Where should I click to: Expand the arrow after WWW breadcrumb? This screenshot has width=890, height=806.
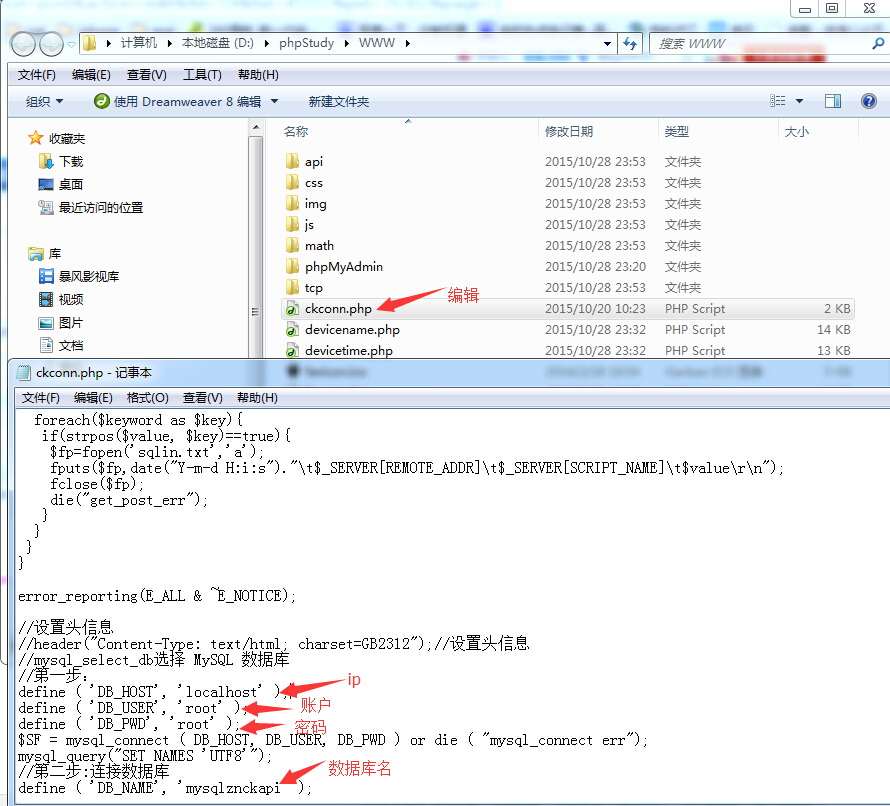408,43
